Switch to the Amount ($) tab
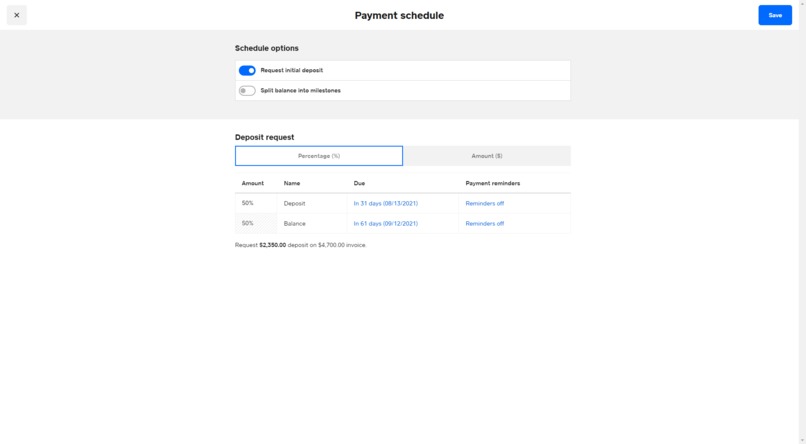 coord(487,156)
